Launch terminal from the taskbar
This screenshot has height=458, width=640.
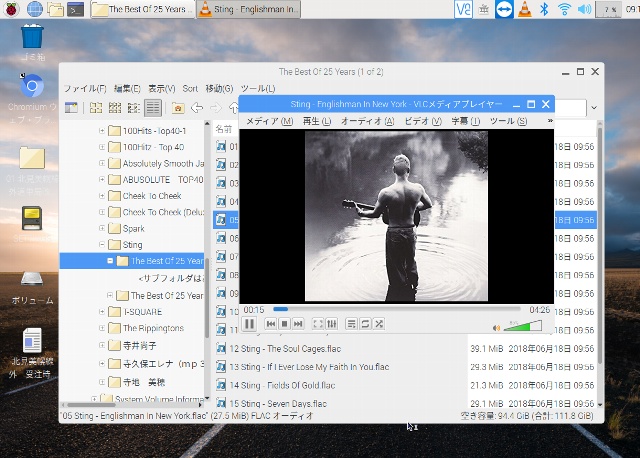point(76,9)
